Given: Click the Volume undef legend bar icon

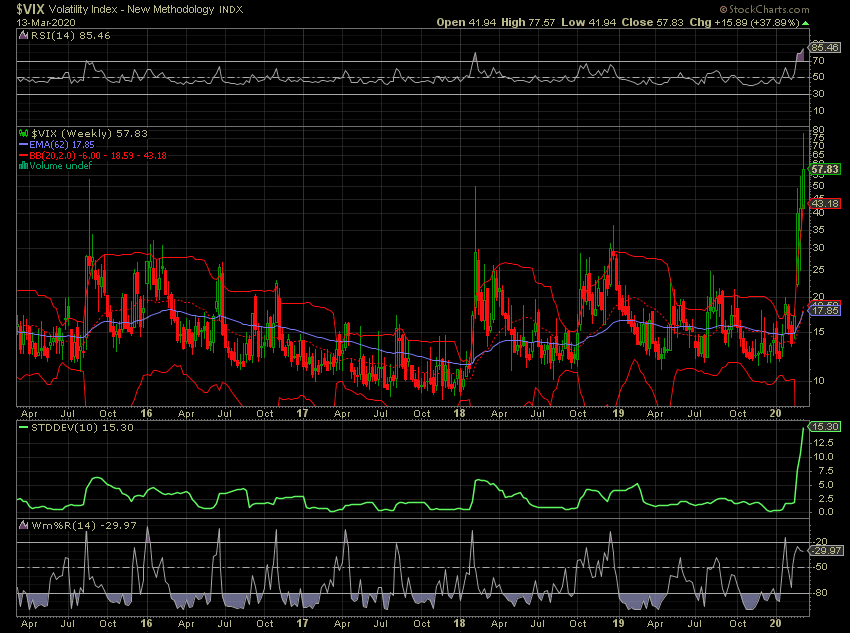Looking at the screenshot, I should pyautogui.click(x=23, y=166).
